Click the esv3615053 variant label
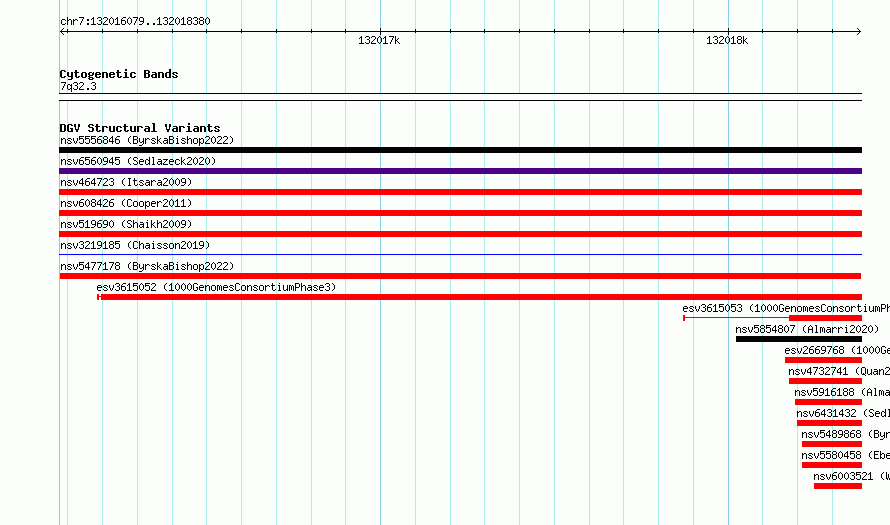 [x=786, y=308]
